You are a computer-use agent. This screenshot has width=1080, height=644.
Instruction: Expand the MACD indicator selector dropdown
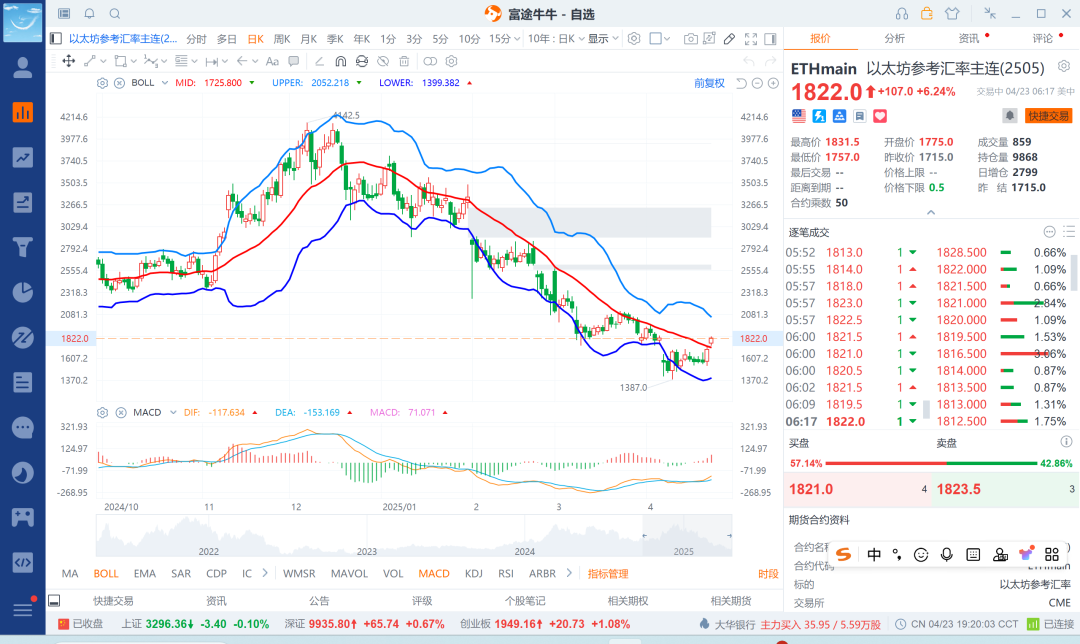[173, 413]
